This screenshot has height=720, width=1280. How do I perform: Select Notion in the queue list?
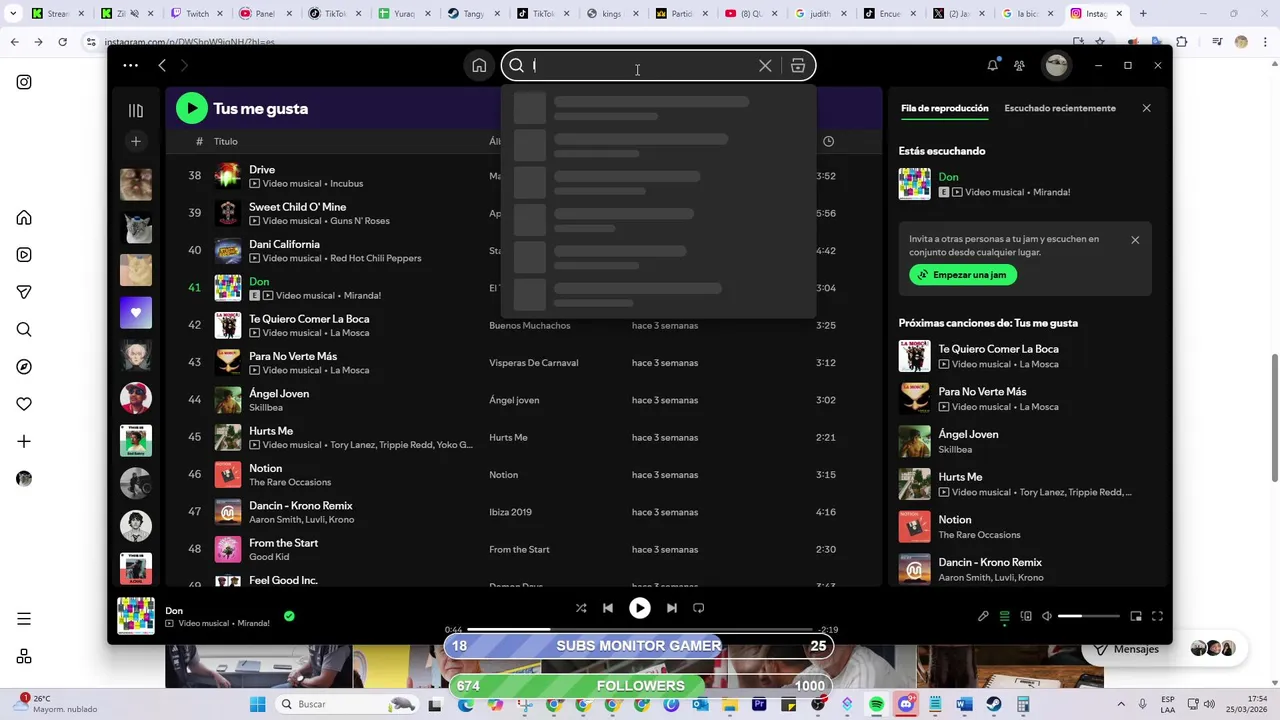[1025, 527]
